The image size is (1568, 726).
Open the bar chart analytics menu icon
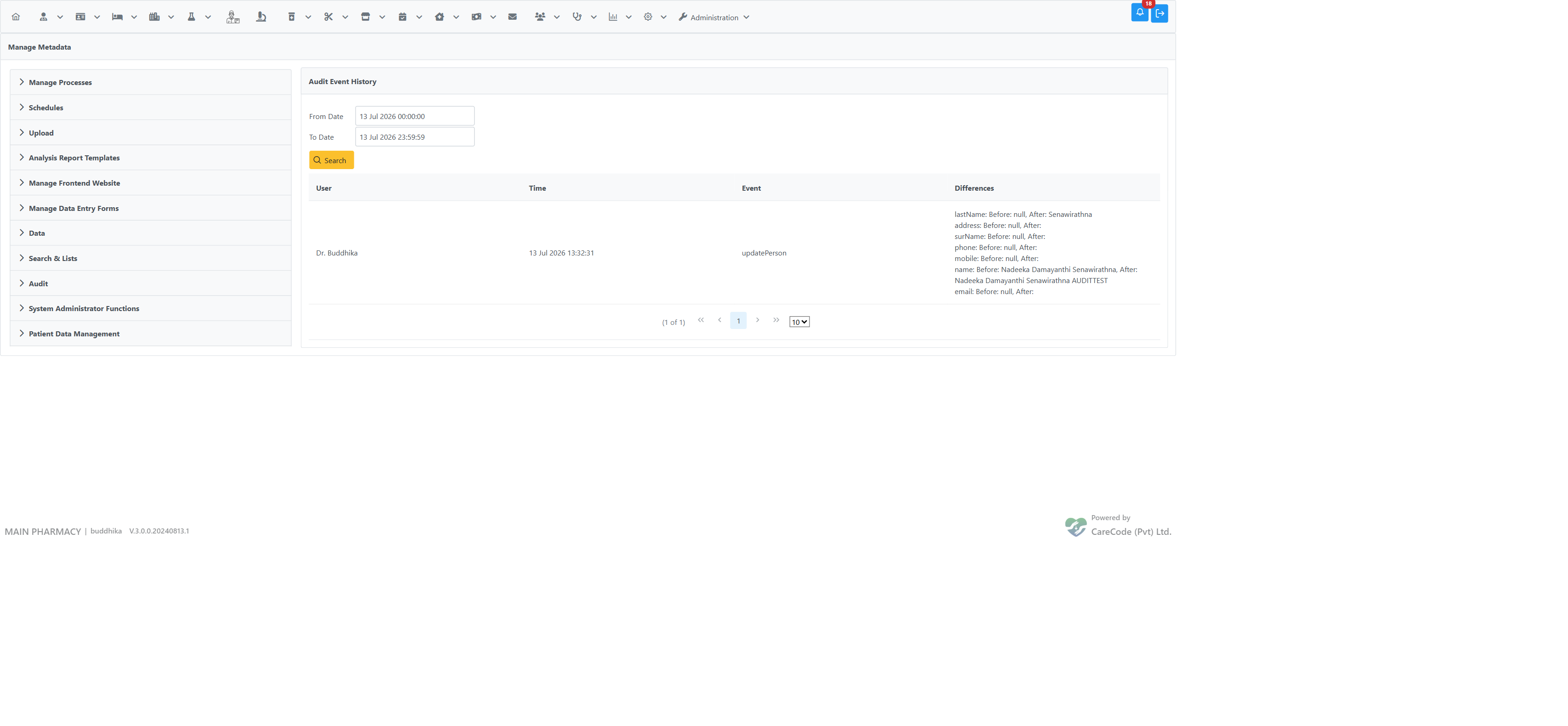613,17
